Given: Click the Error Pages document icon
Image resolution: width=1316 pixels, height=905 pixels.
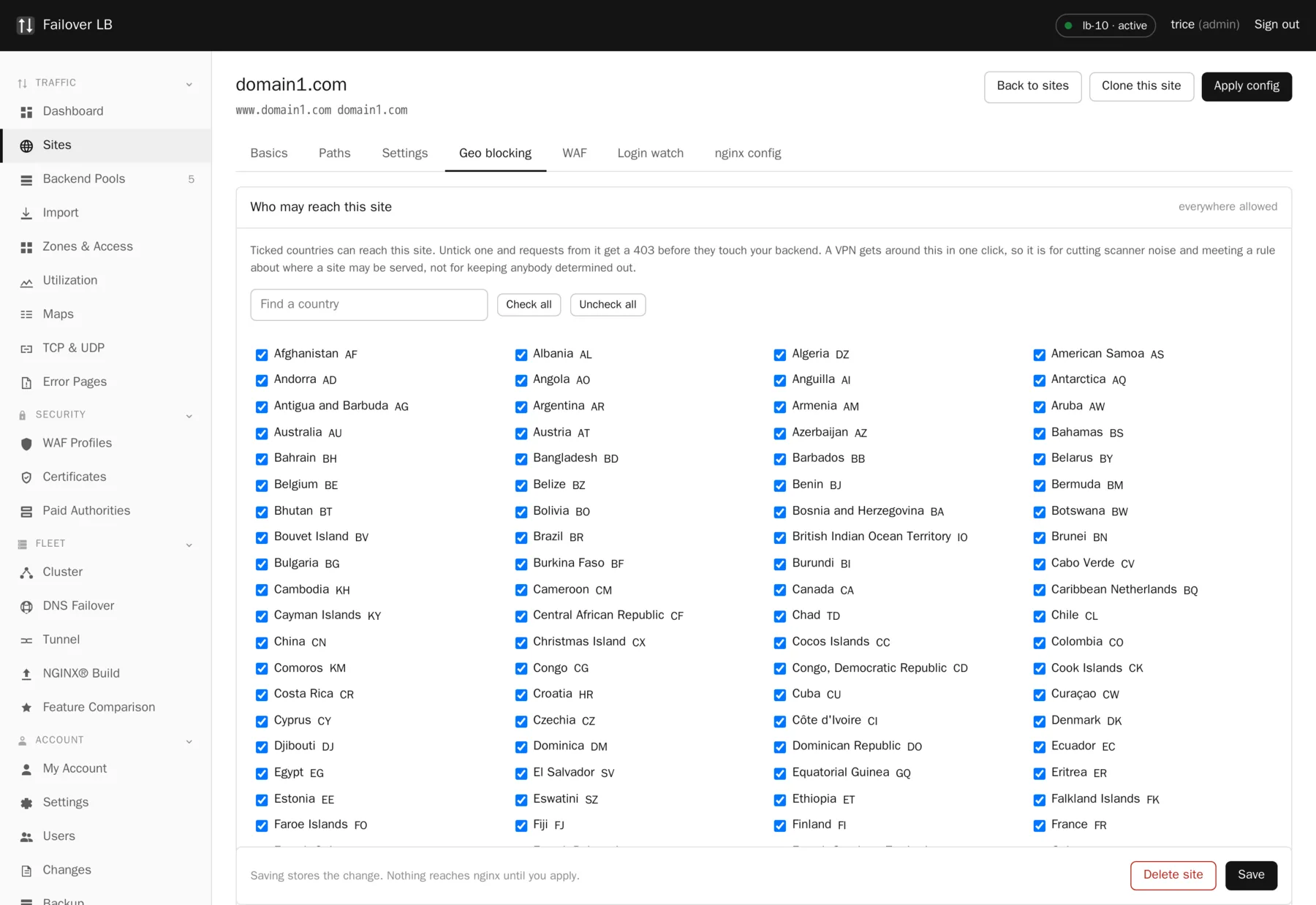Looking at the screenshot, I should (x=26, y=382).
